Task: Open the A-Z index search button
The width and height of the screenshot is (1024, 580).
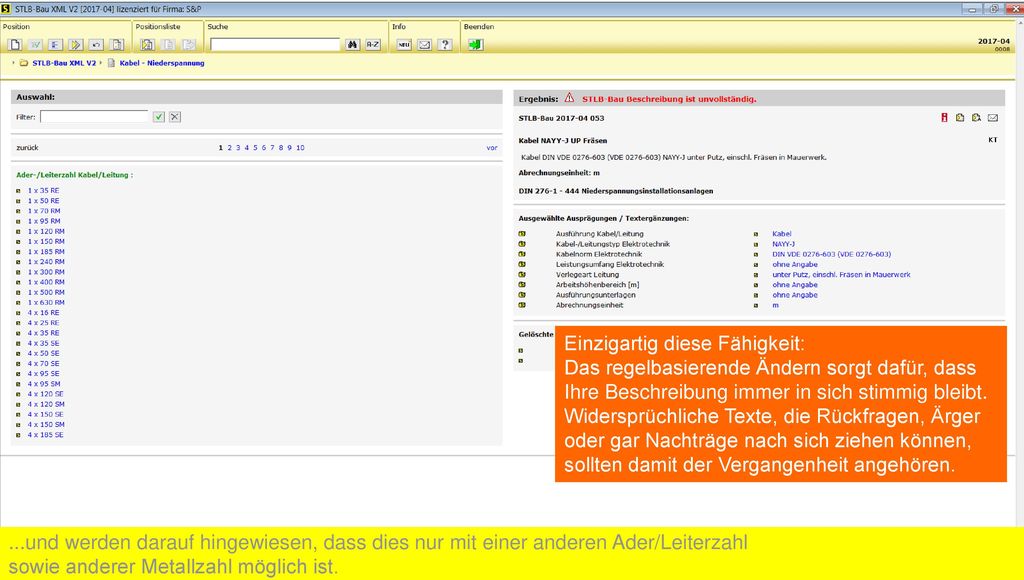Action: pyautogui.click(x=373, y=44)
